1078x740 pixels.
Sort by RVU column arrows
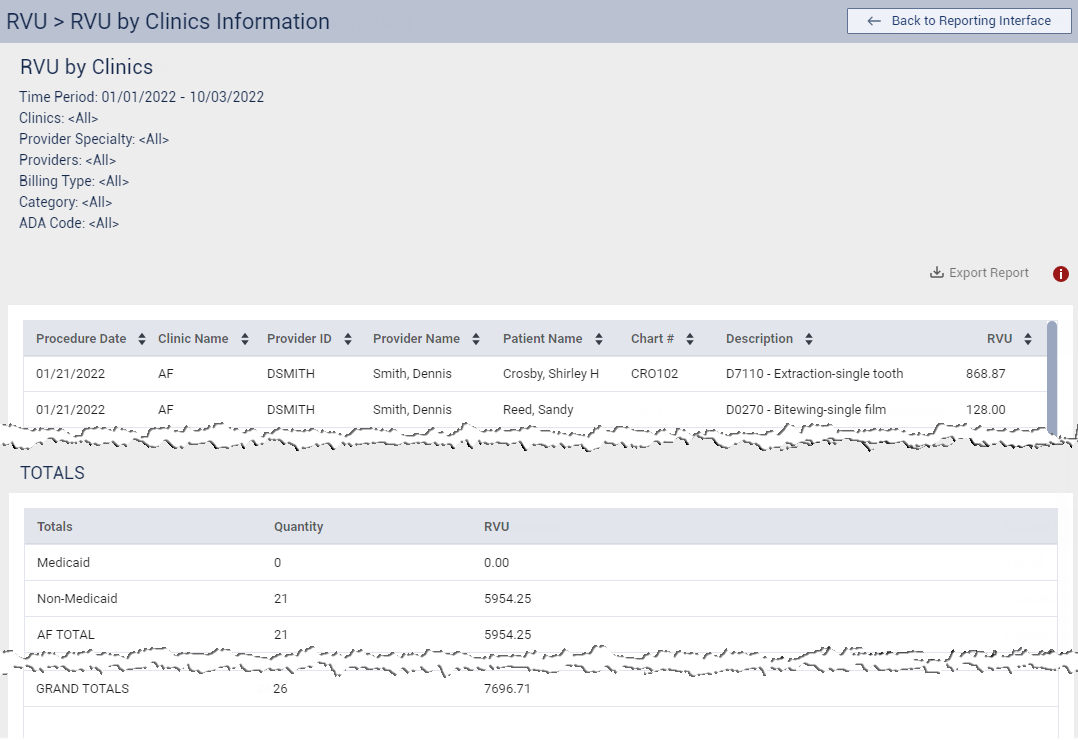coord(1028,339)
